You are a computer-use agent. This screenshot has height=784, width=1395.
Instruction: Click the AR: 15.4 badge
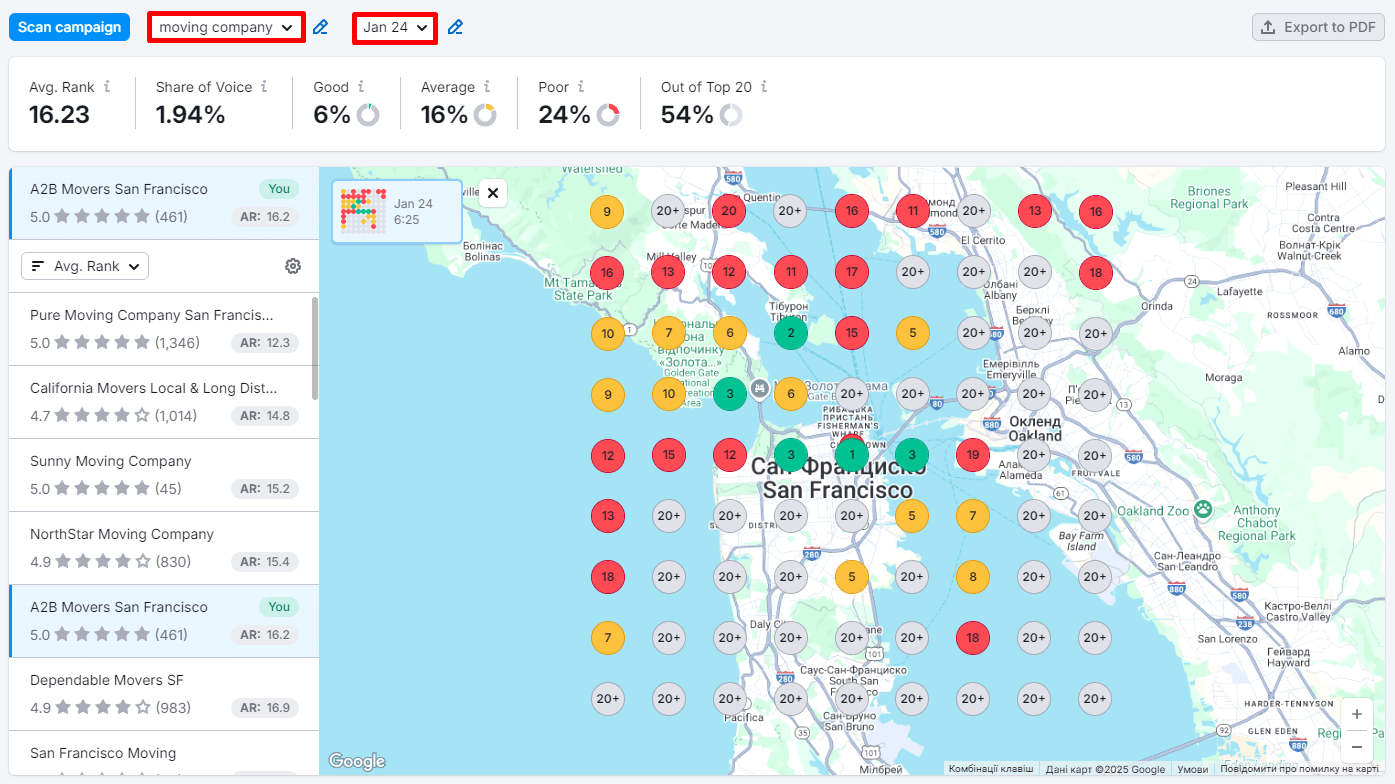(264, 562)
